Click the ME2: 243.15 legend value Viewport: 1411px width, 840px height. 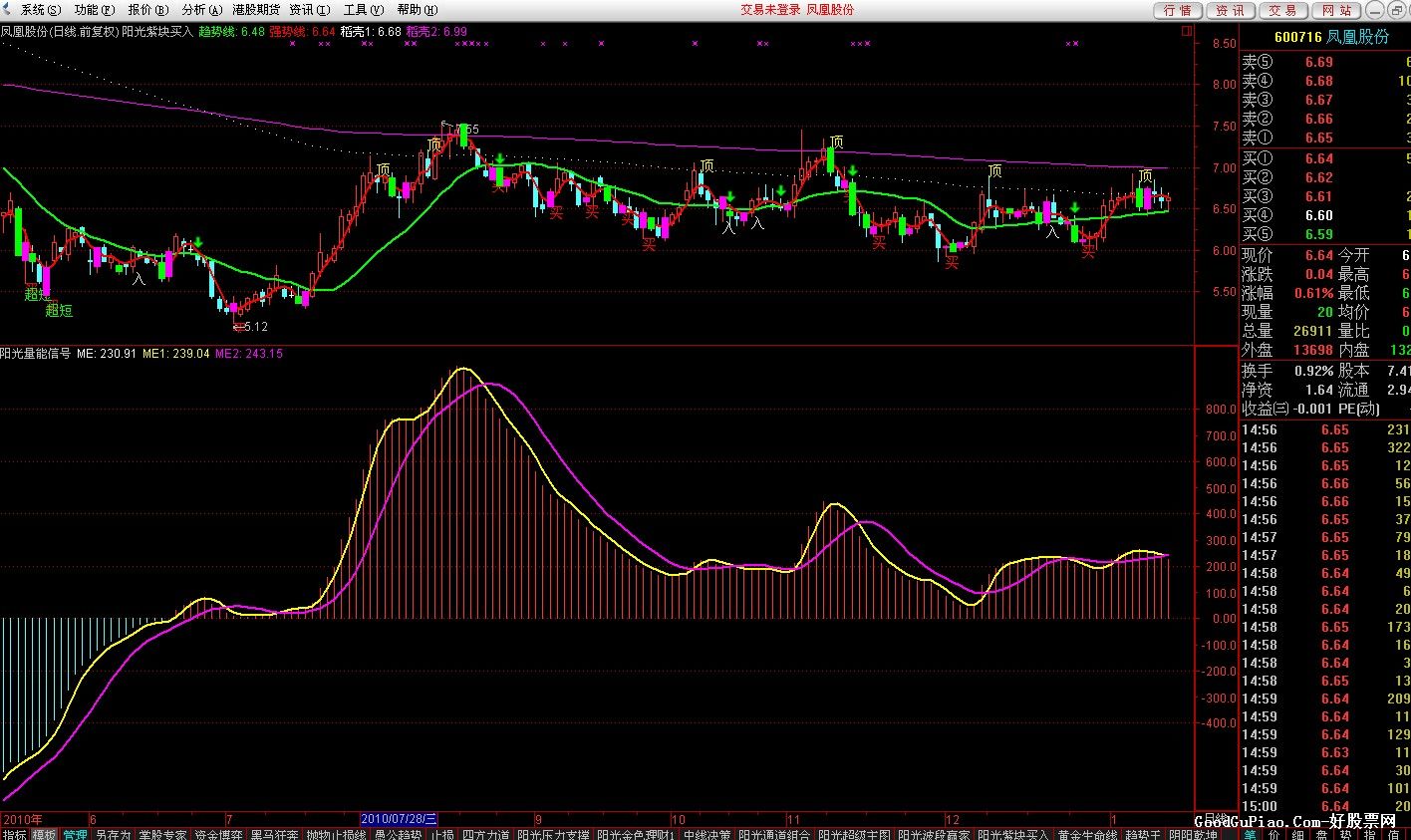pyautogui.click(x=248, y=353)
